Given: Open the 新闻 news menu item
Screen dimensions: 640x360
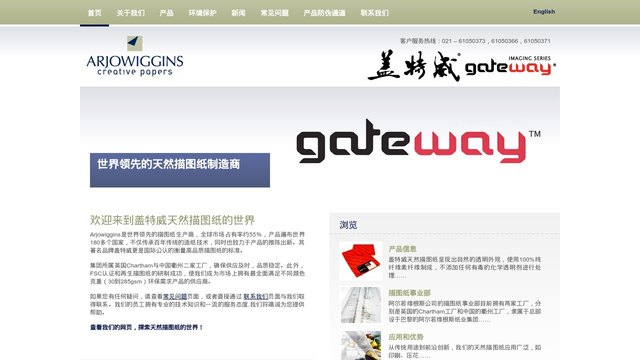Looking at the screenshot, I should click(238, 13).
